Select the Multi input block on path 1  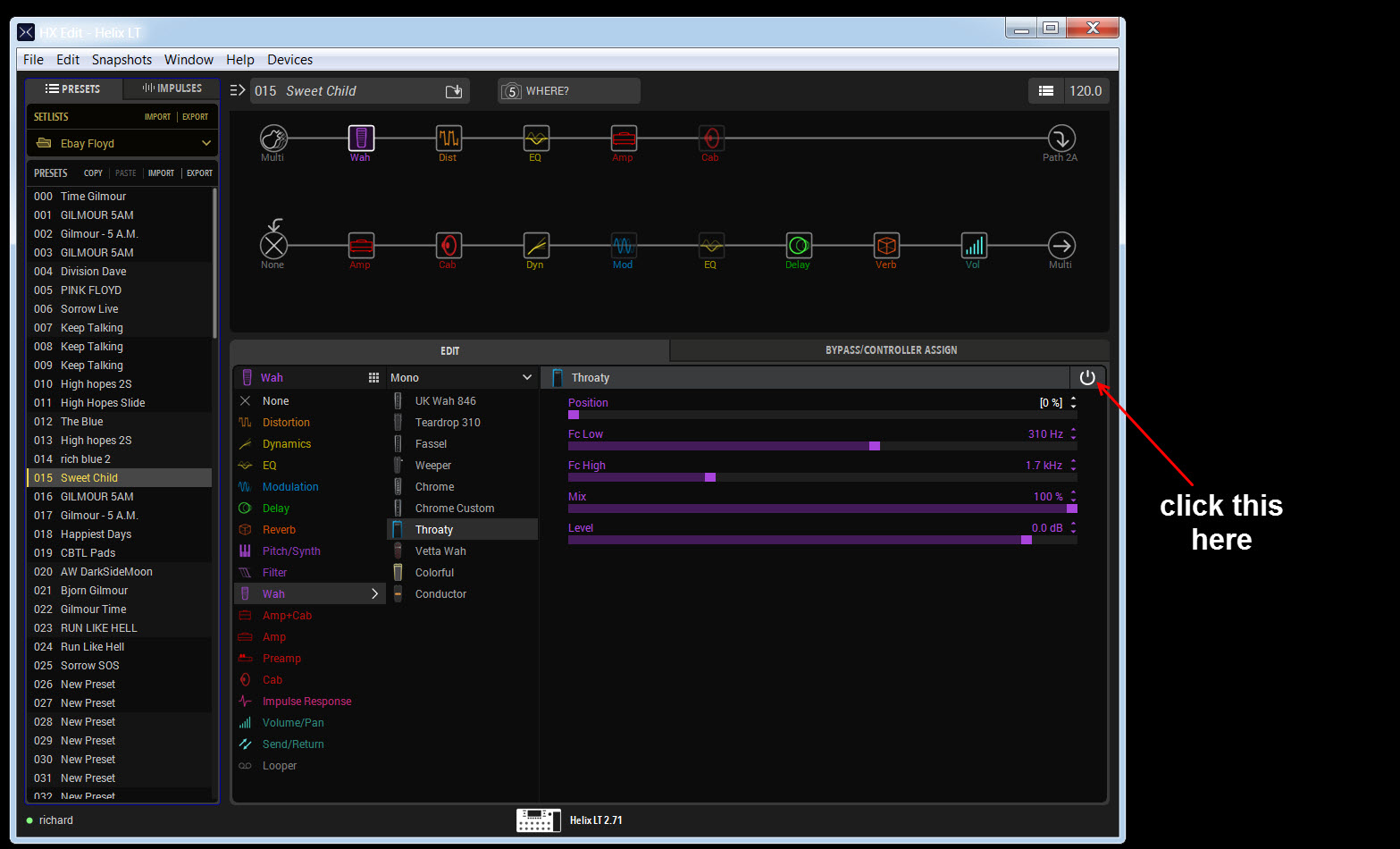click(273, 139)
